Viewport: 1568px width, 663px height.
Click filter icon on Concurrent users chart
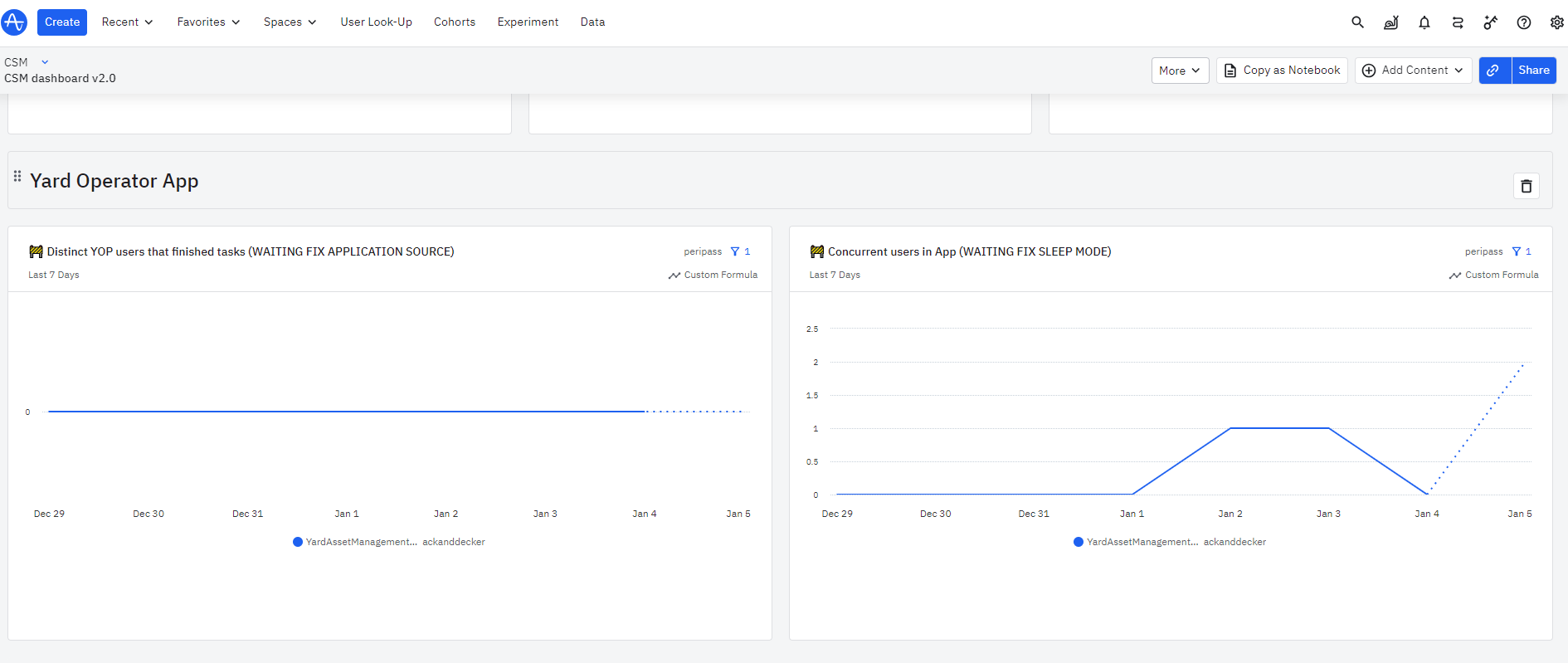coord(1517,251)
